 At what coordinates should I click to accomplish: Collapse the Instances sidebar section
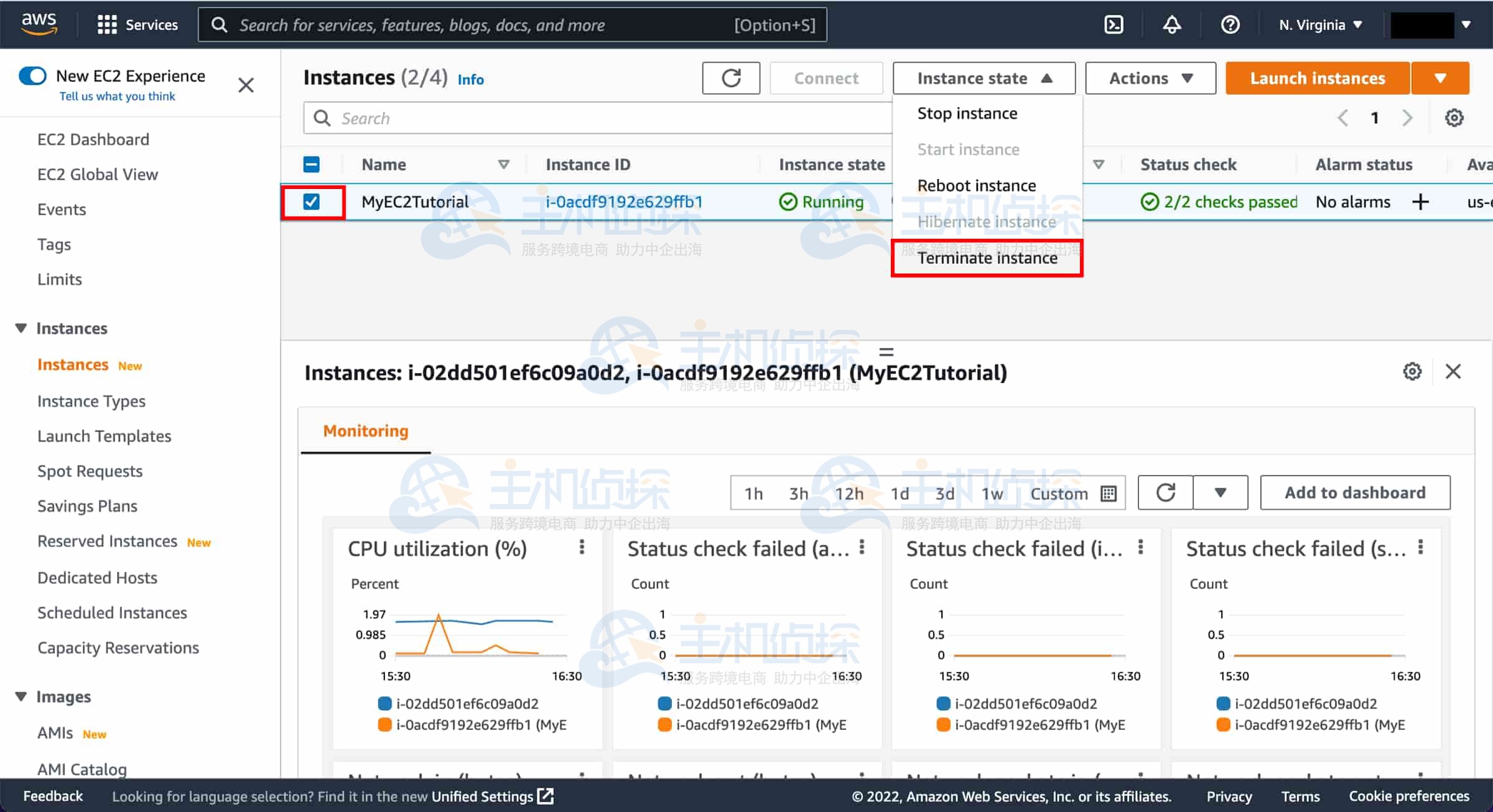[x=21, y=328]
